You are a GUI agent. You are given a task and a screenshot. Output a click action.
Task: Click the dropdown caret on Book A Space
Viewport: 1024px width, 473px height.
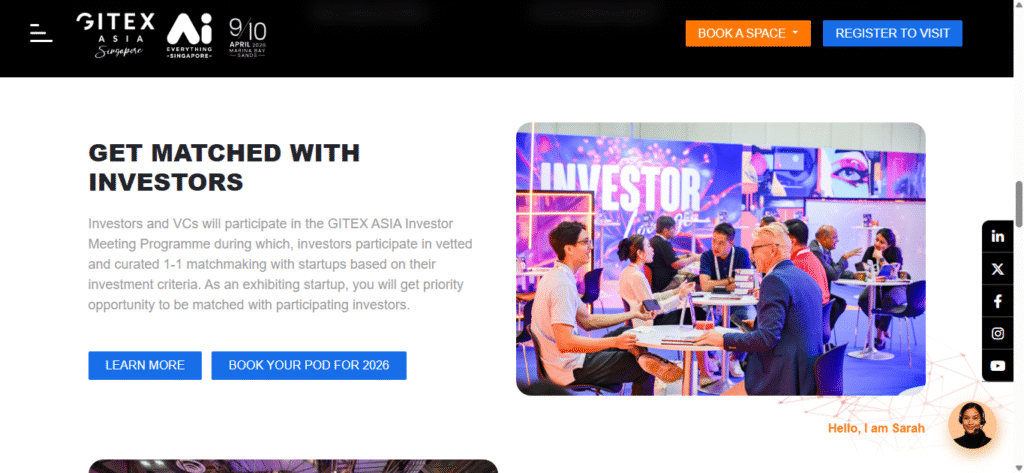coord(795,33)
